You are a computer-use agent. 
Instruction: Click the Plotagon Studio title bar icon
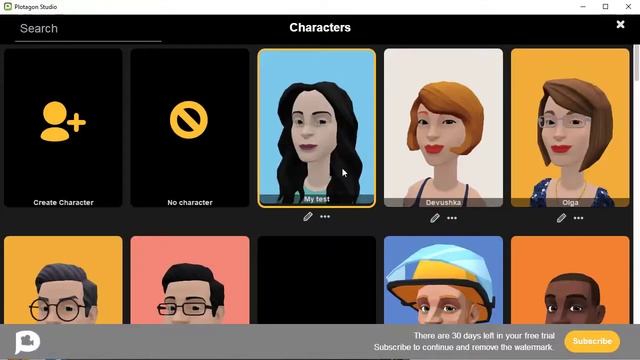[8, 7]
